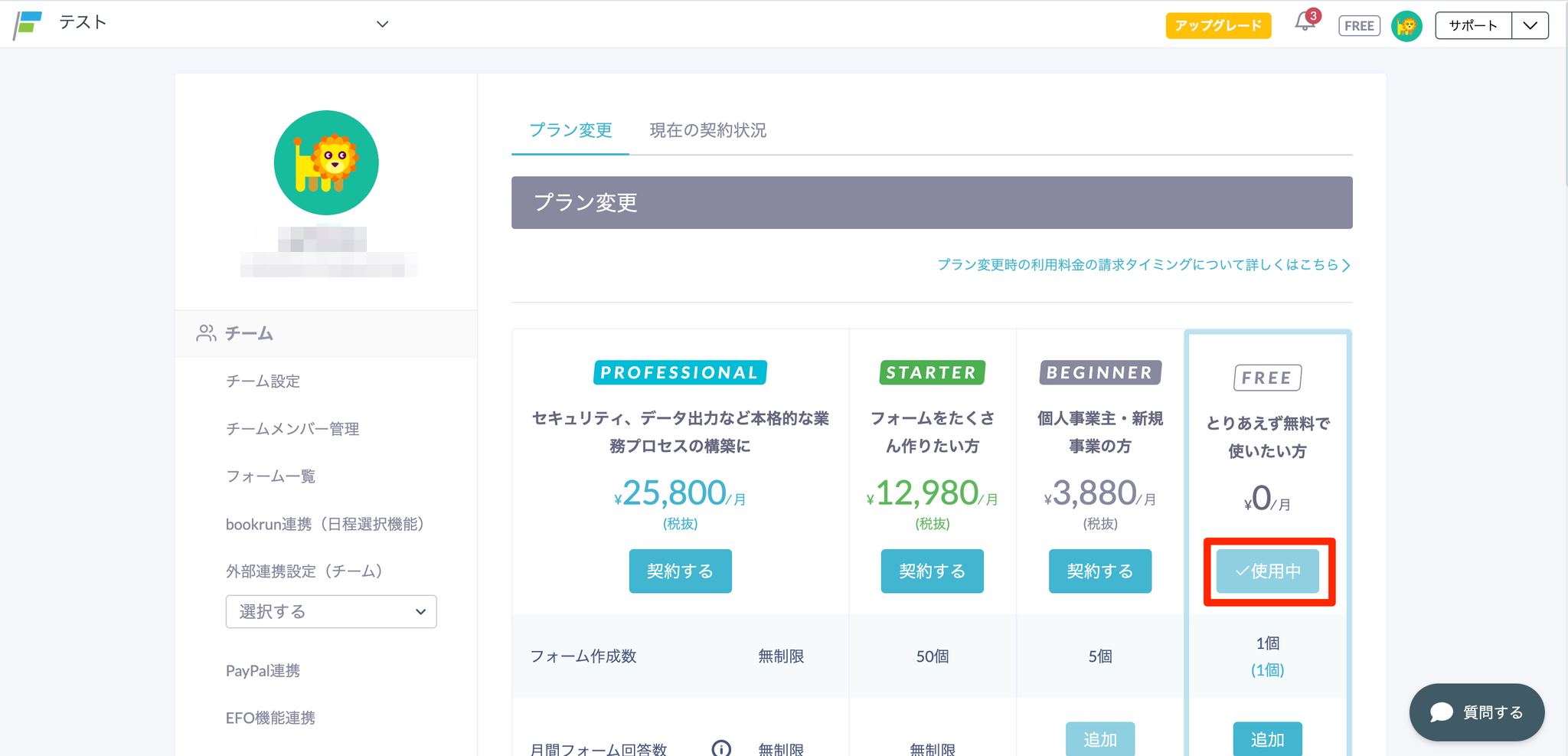Screen dimensions: 1568x756
Task: Open the 選択する dropdown in sidebar
Action: [x=331, y=611]
